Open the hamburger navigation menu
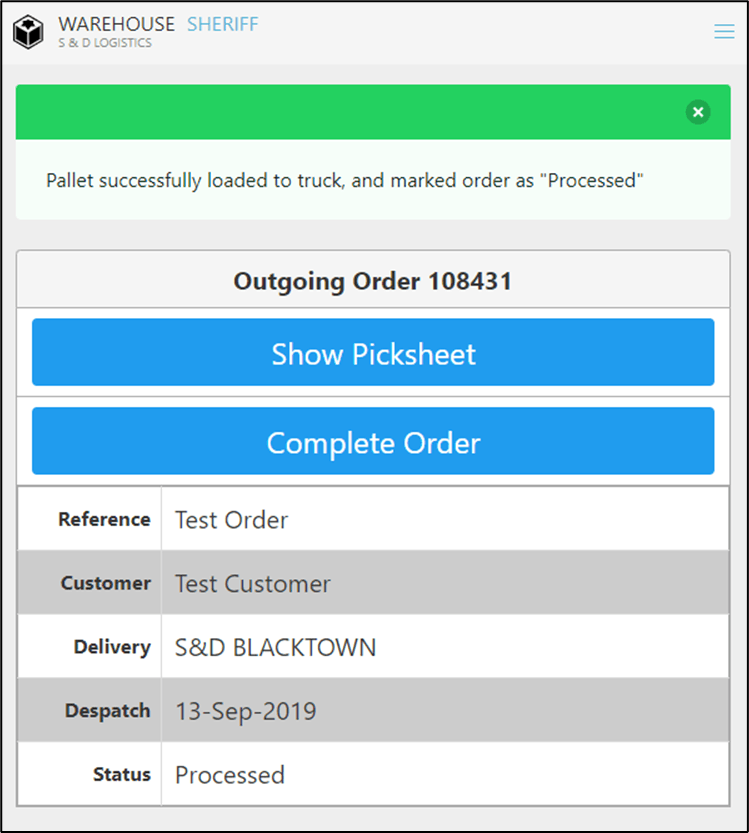The height and width of the screenshot is (833, 749). click(724, 32)
